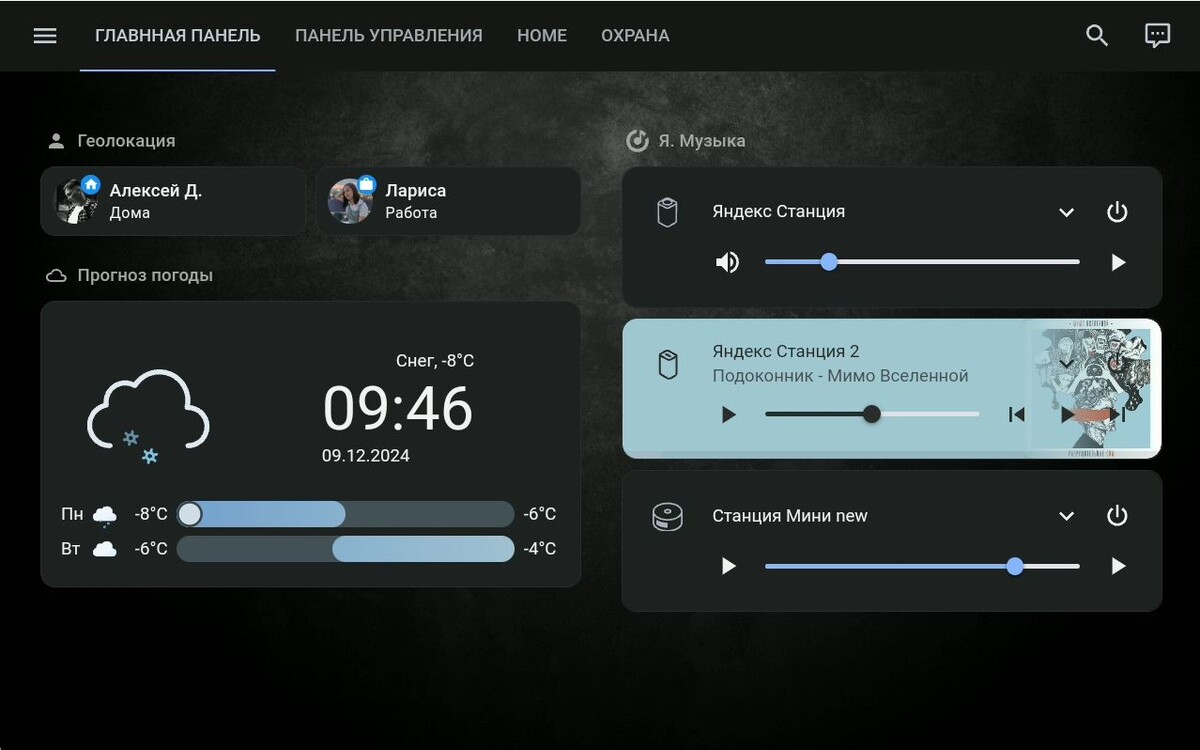Click Алексей Д. avatar picture
1200x750 pixels.
click(77, 201)
